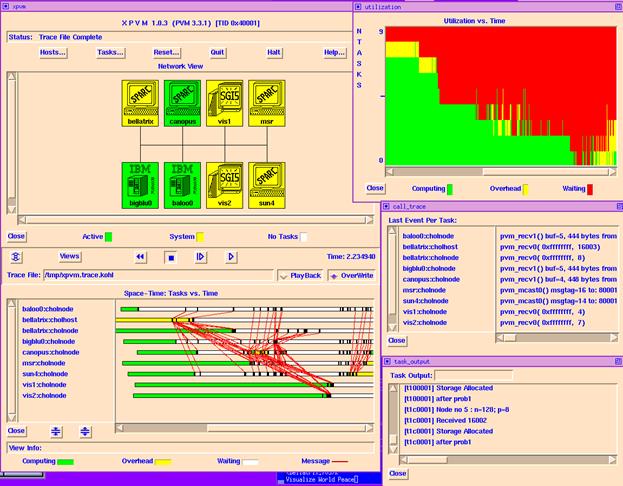623x486 pixels.
Task: Expand the Views menu
Action: click(70, 256)
